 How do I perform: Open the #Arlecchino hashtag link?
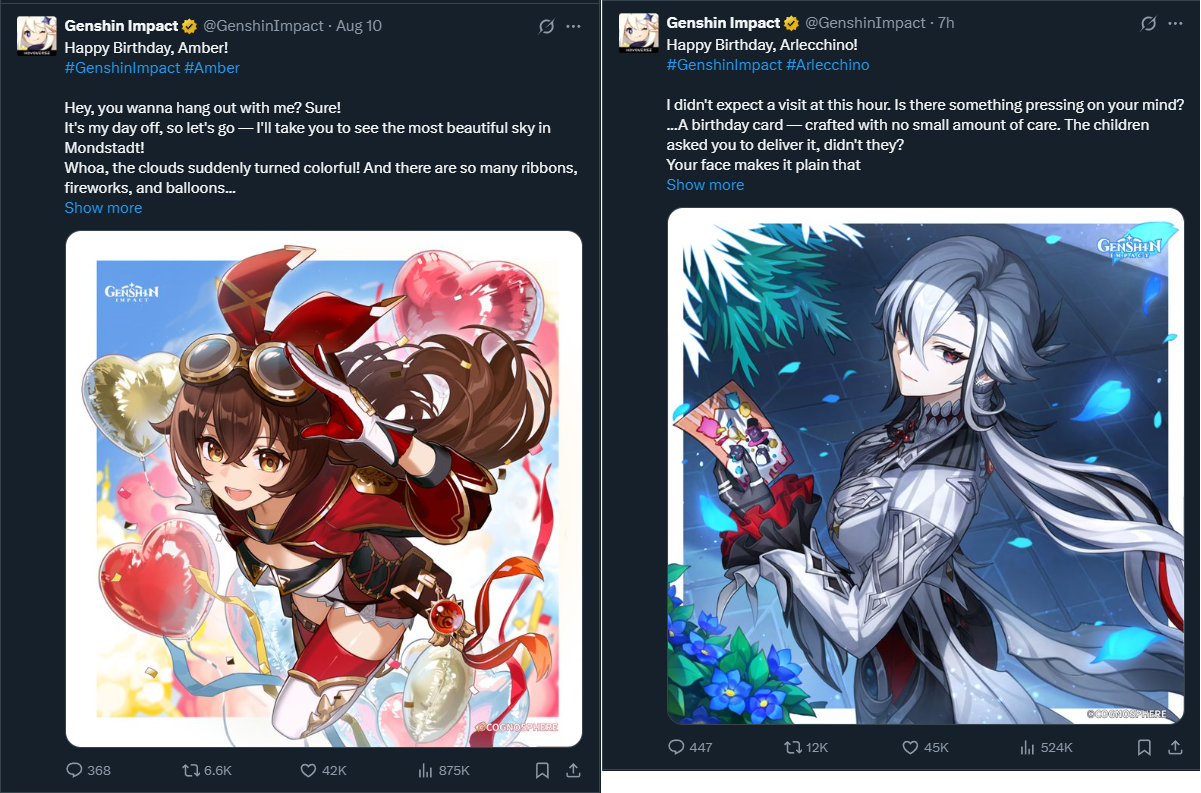(828, 65)
